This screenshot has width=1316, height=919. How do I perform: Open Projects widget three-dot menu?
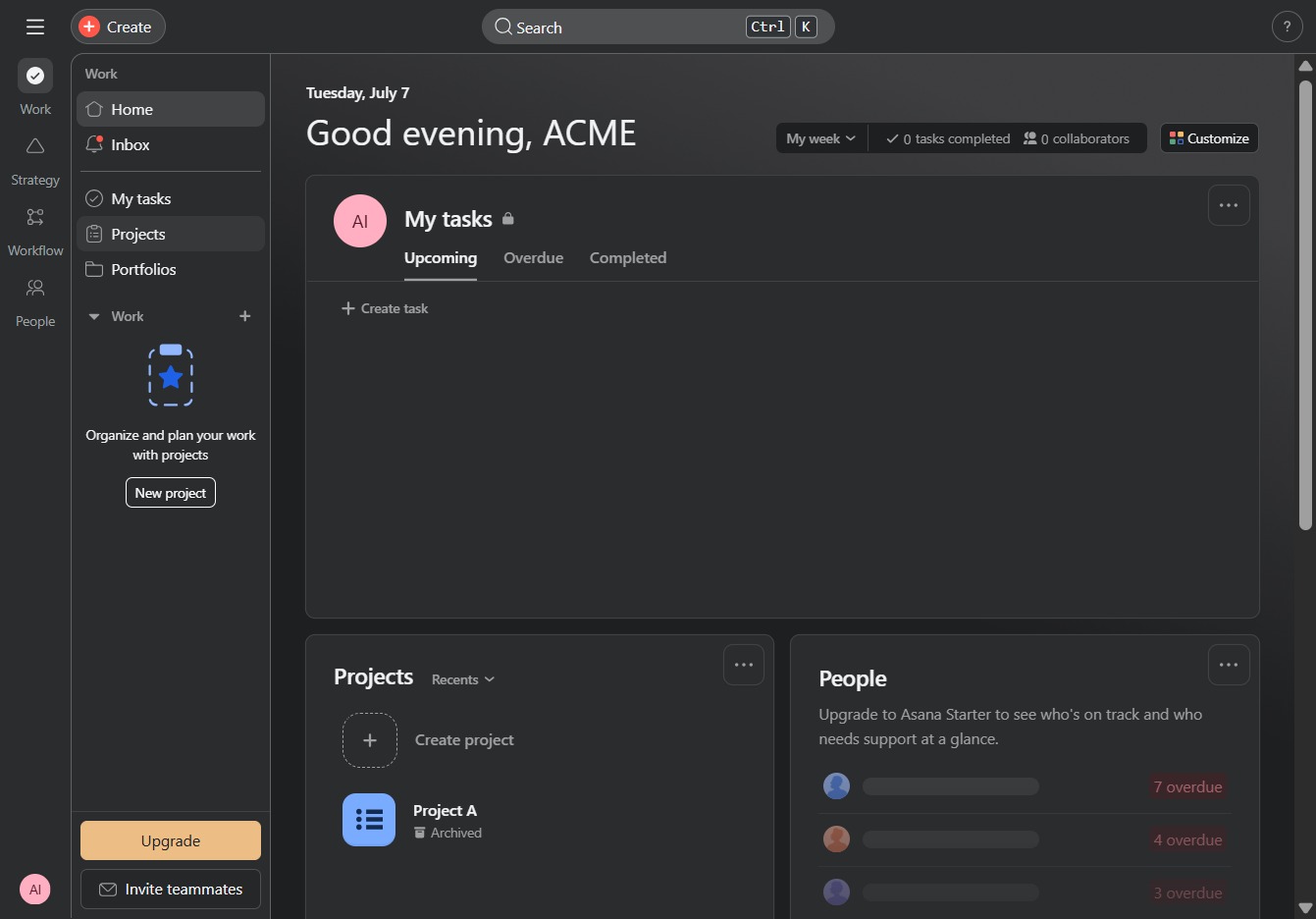click(744, 665)
